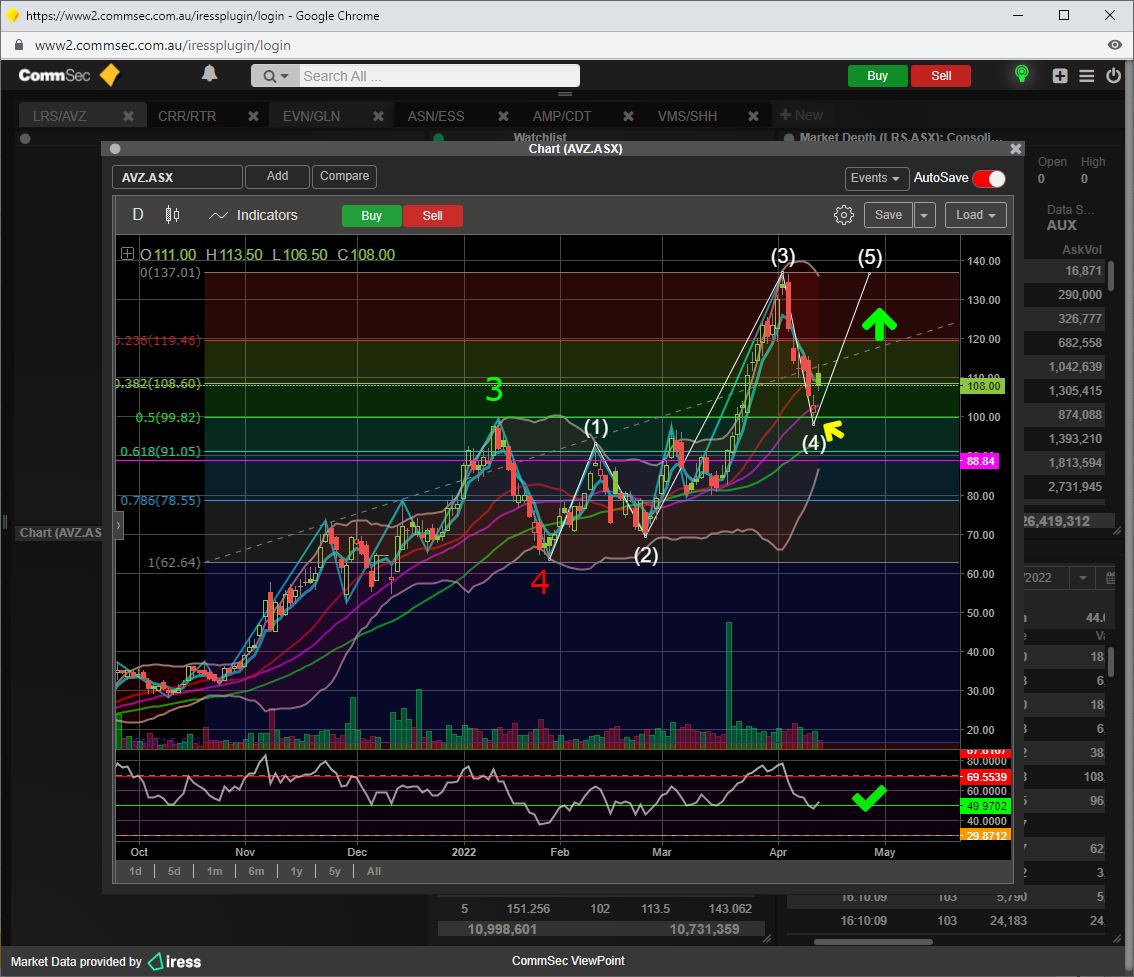Viewport: 1134px width, 977px height.
Task: Select the 6m time range
Action: point(256,871)
